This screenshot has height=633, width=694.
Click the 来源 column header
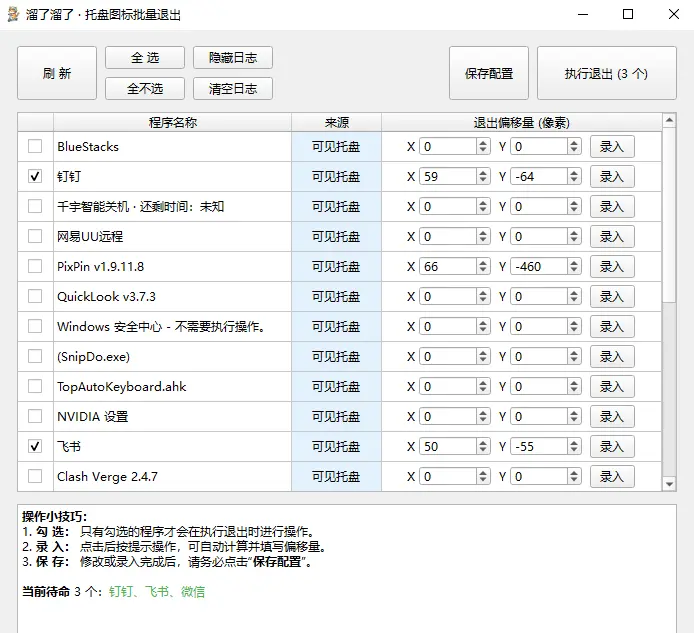point(336,122)
